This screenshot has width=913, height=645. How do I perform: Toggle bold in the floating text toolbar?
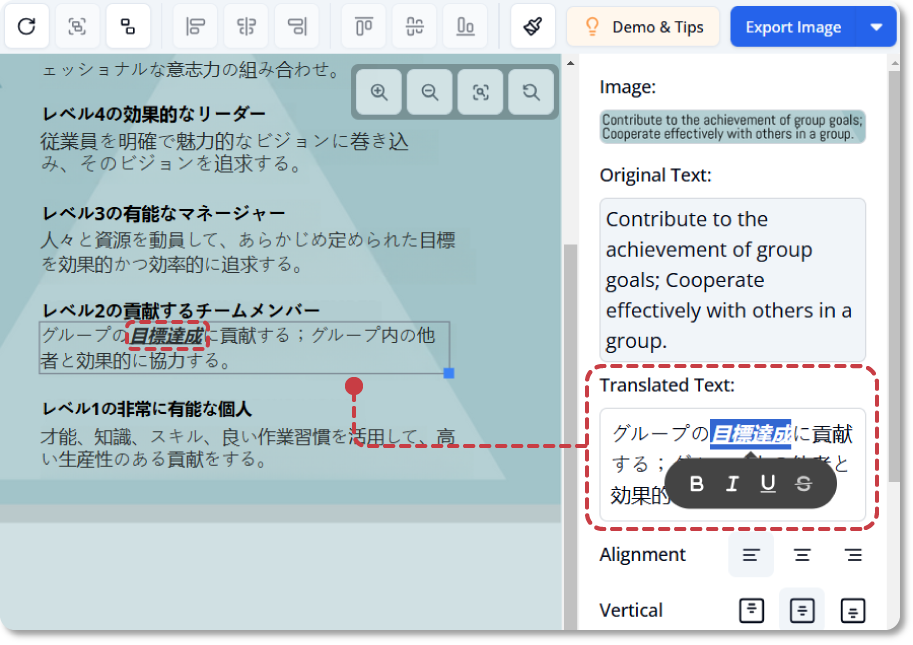697,484
